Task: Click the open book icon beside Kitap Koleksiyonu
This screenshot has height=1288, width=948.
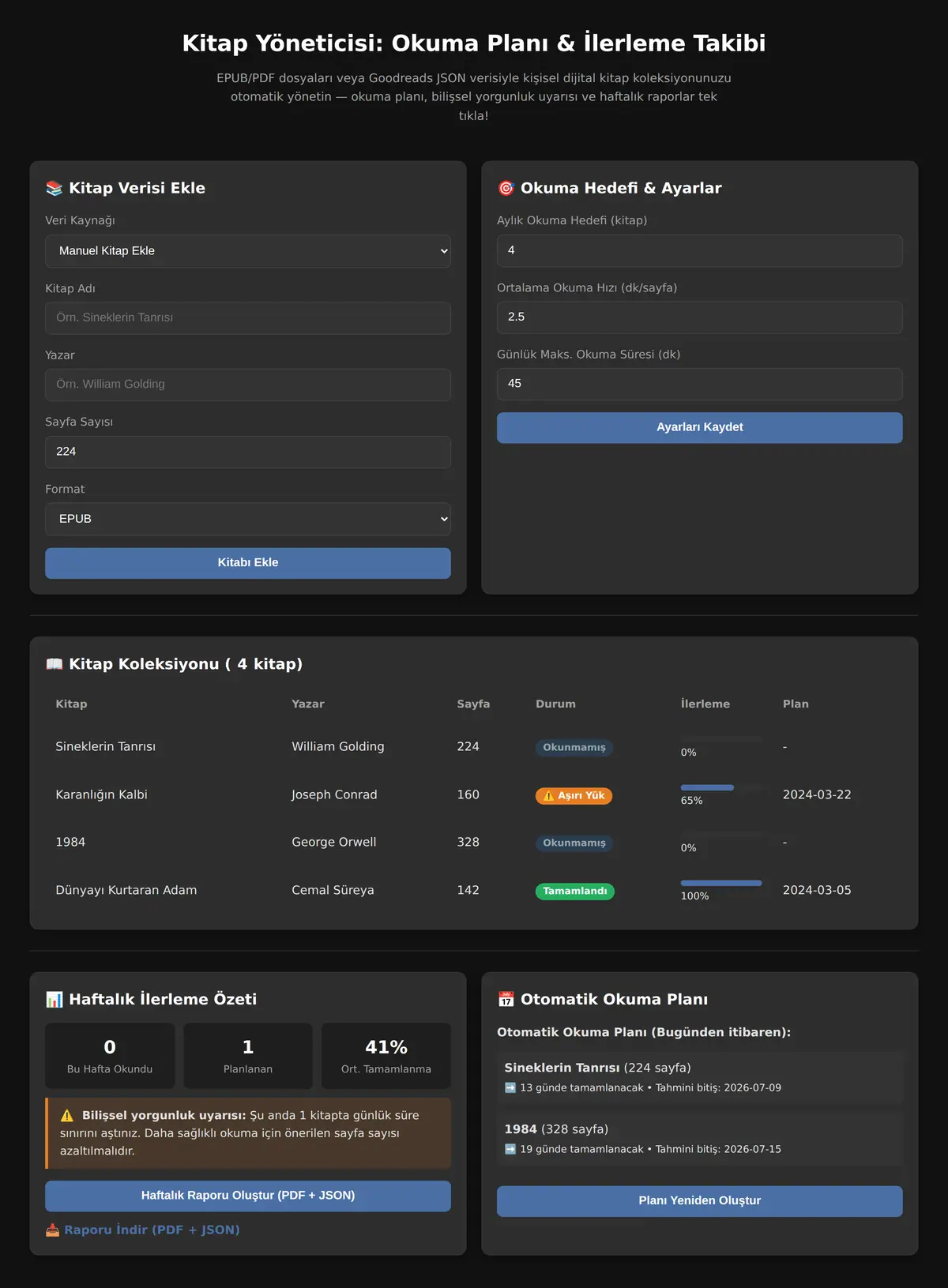Action: (54, 664)
